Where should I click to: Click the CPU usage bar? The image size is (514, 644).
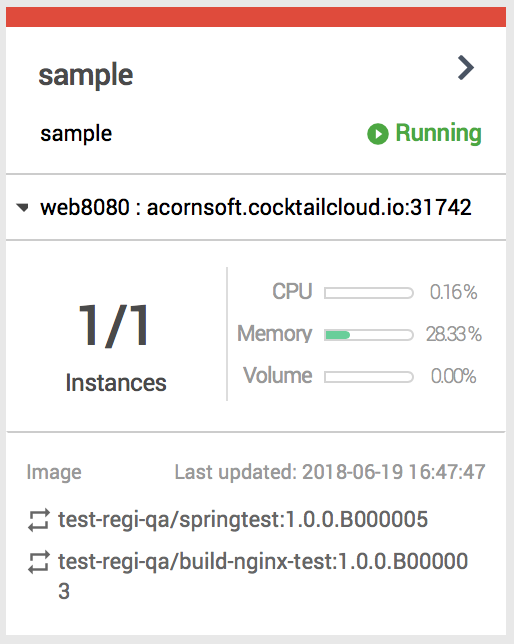[369, 293]
